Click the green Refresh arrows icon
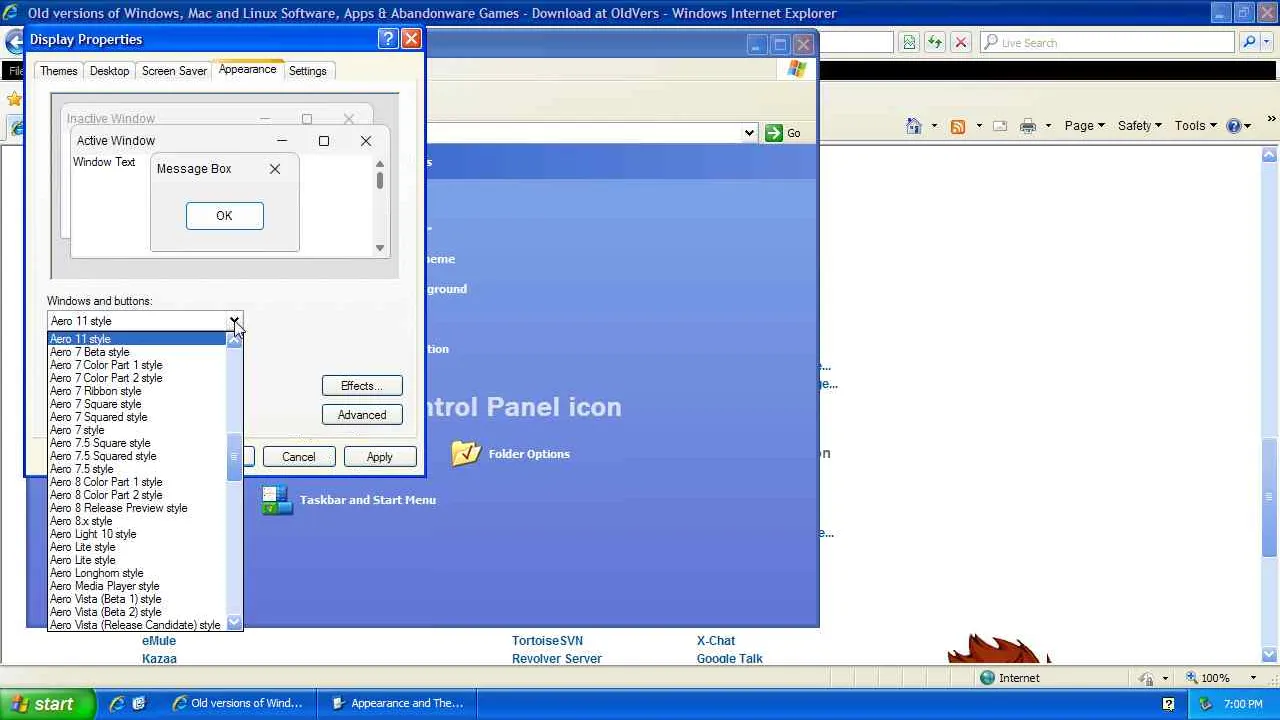1280x720 pixels. tap(935, 43)
